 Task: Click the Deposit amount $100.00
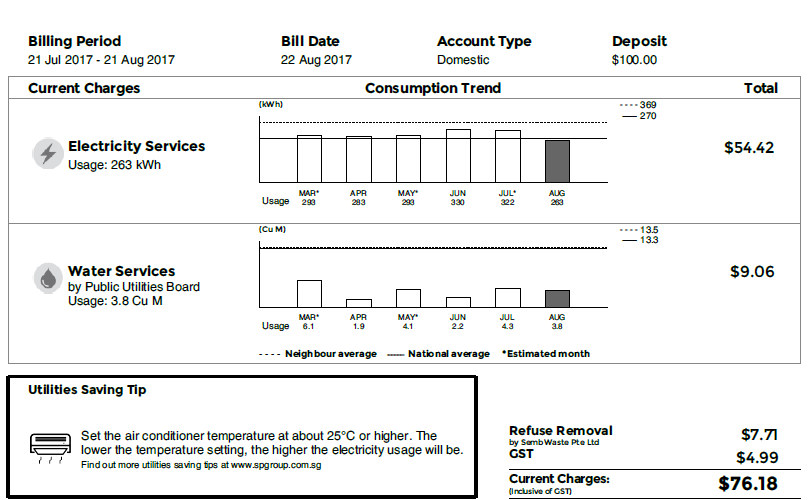point(634,60)
